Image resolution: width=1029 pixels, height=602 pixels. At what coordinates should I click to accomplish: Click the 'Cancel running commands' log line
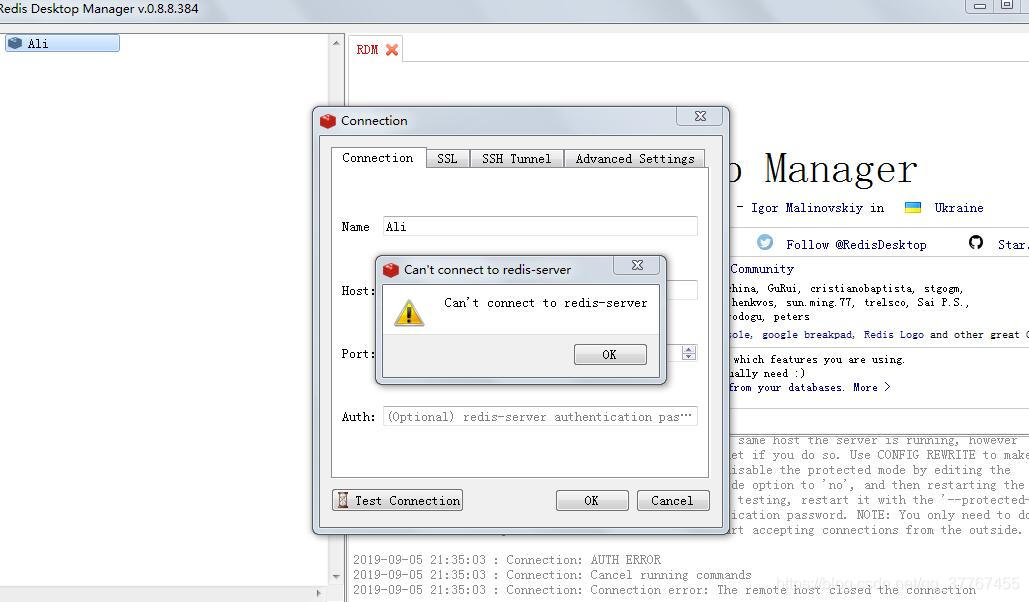coord(552,575)
